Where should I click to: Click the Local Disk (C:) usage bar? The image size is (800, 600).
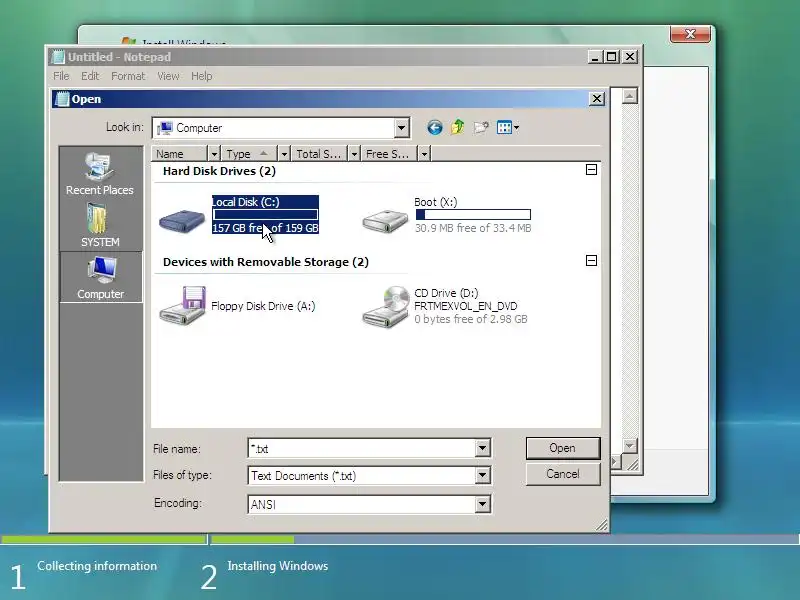(265, 215)
